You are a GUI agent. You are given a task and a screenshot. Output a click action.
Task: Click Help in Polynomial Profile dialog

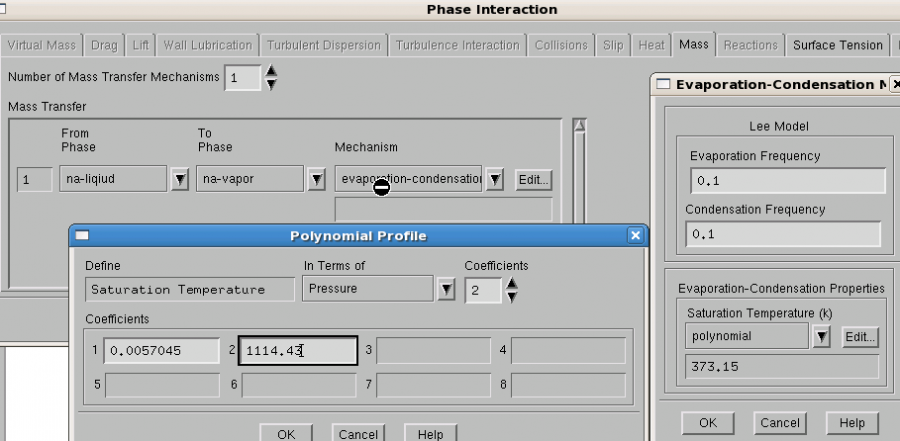[430, 434]
